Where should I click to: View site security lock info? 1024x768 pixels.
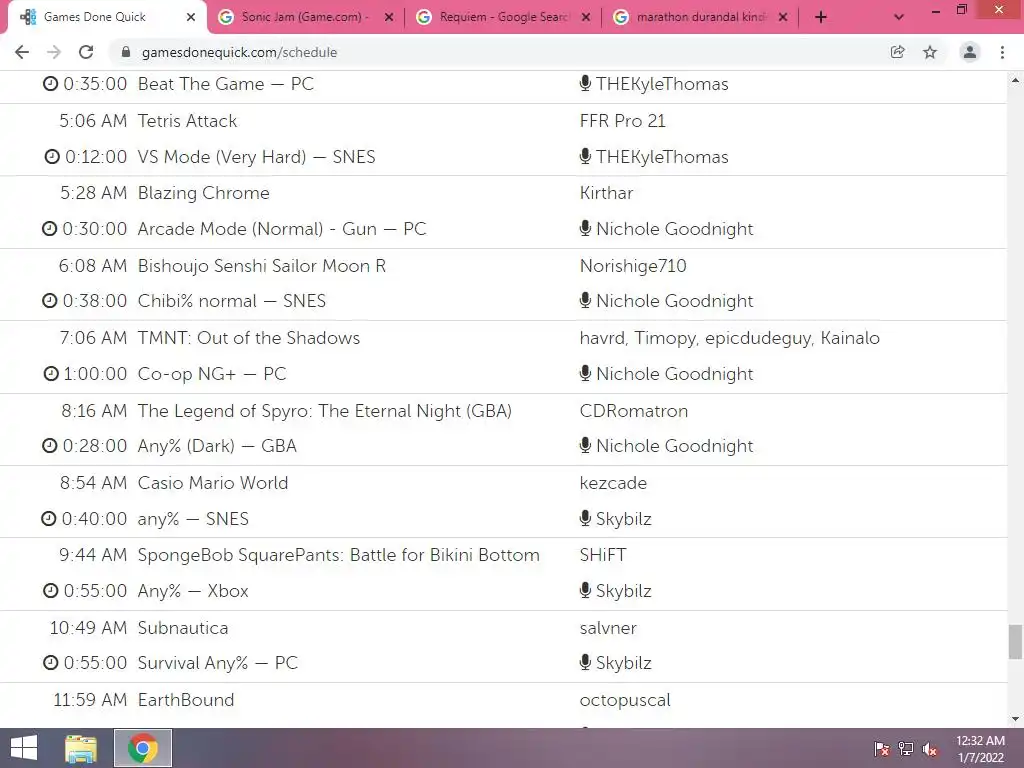coord(126,52)
